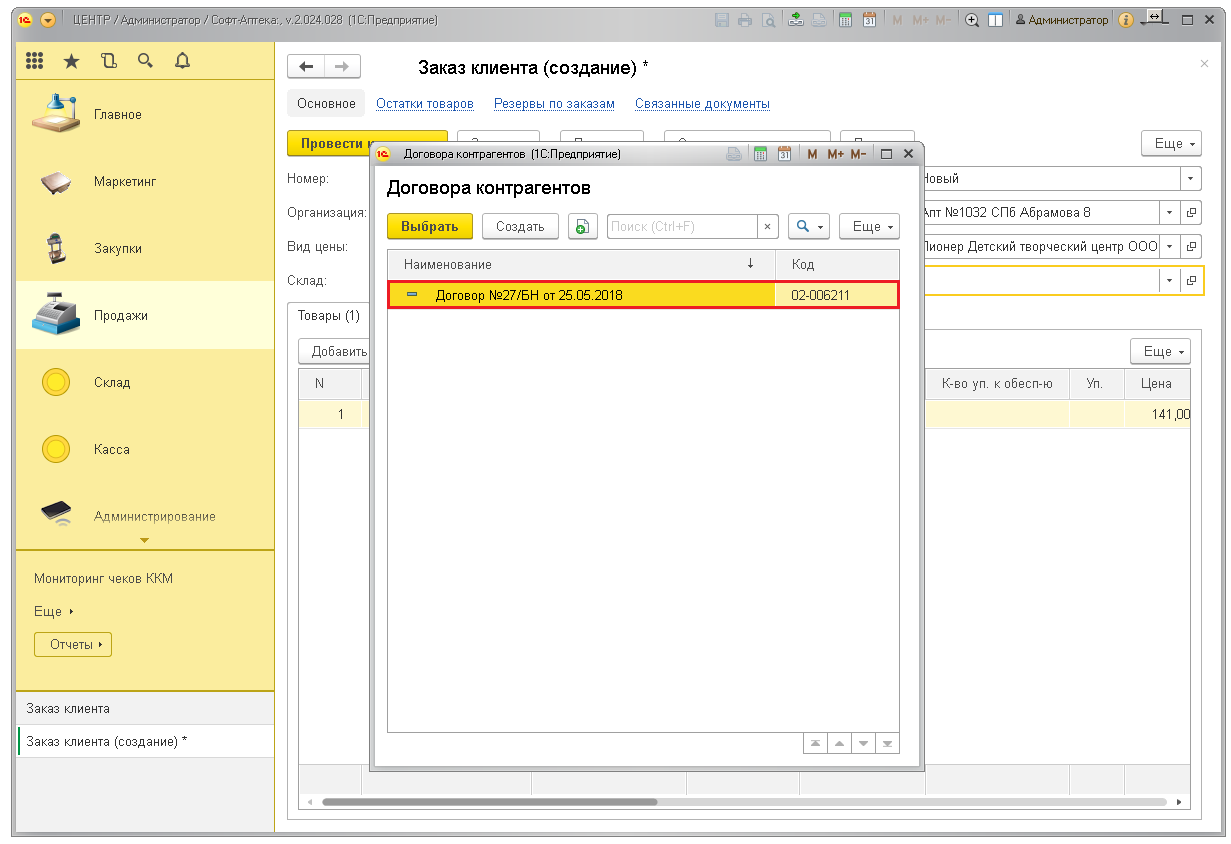Click the information icon next to Администратор
Viewport: 1231px width, 844px height.
(x=1126, y=20)
